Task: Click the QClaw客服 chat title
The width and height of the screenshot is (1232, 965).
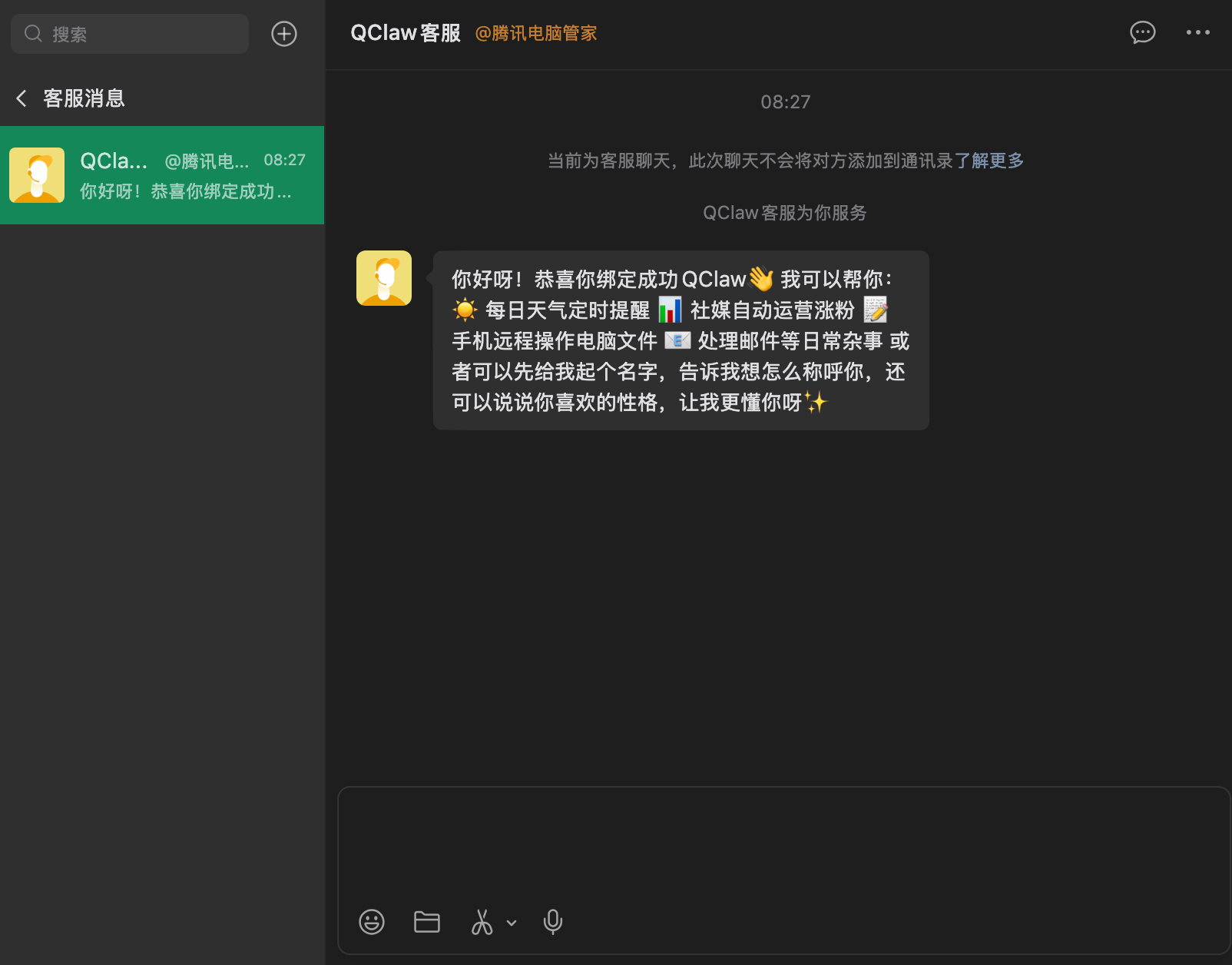Action: (406, 33)
